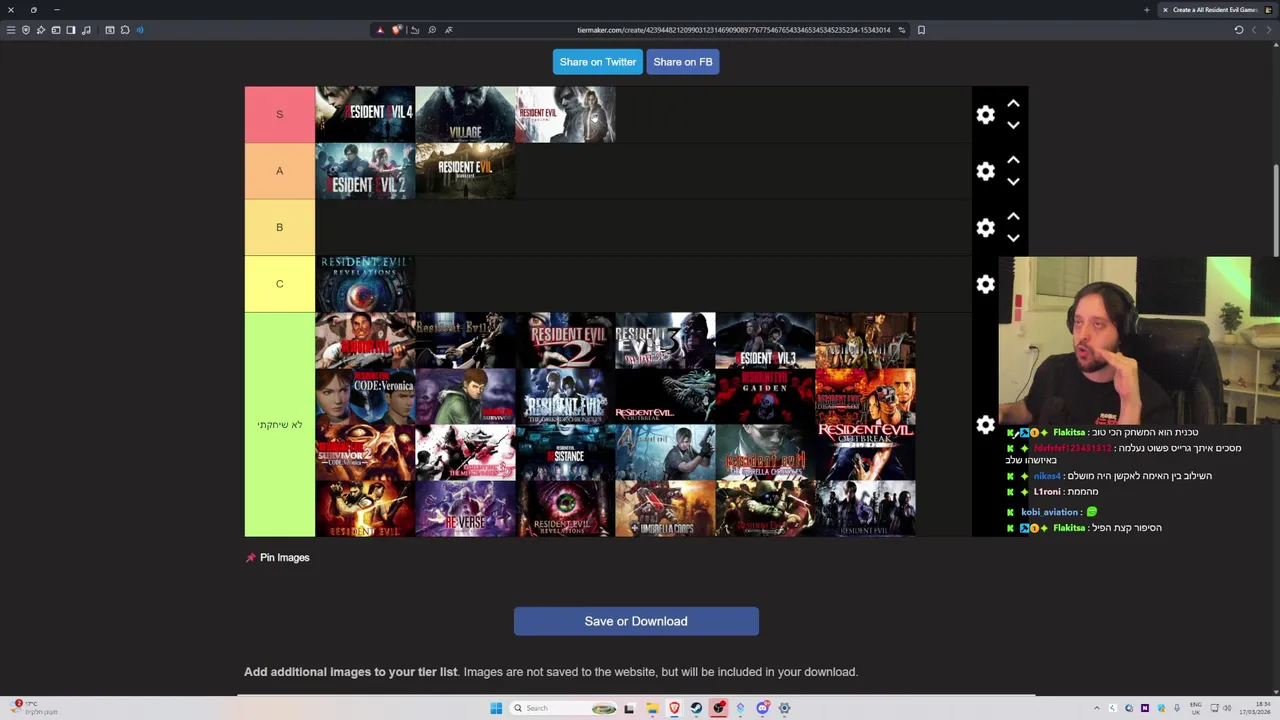
Task: Click the browser reload button
Action: pos(1239,30)
